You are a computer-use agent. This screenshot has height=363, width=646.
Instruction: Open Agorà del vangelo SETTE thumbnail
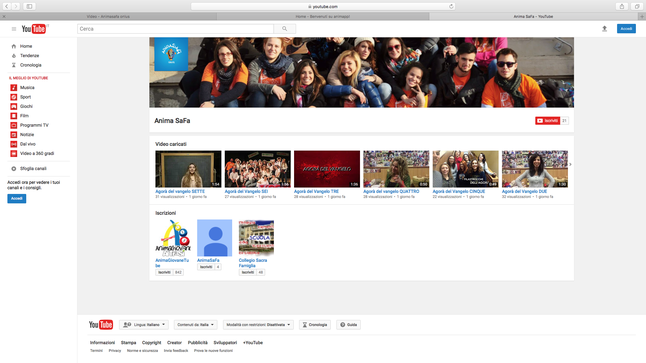[x=188, y=169]
